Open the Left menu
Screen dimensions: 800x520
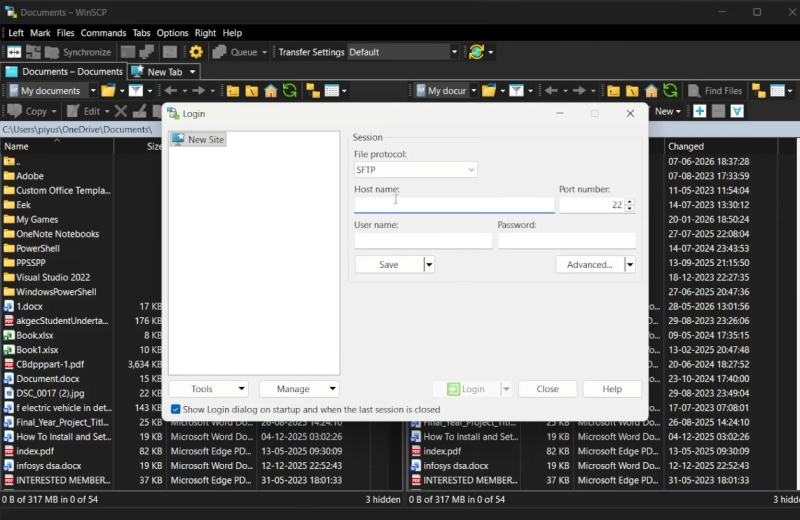(x=16, y=33)
